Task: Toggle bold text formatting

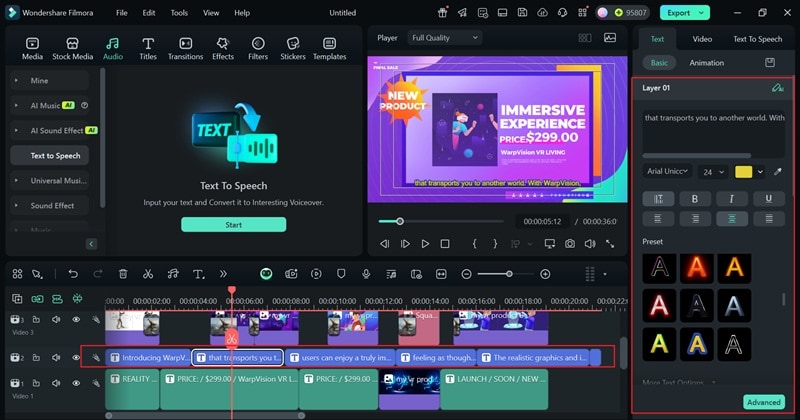Action: [x=695, y=199]
